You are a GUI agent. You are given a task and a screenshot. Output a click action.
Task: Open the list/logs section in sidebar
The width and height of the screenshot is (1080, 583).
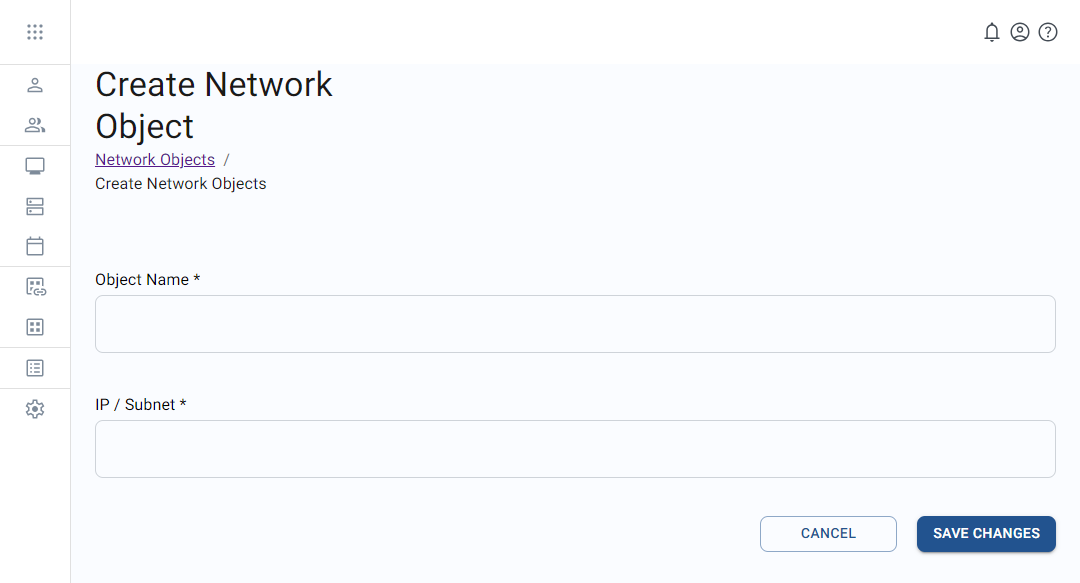coord(35,367)
